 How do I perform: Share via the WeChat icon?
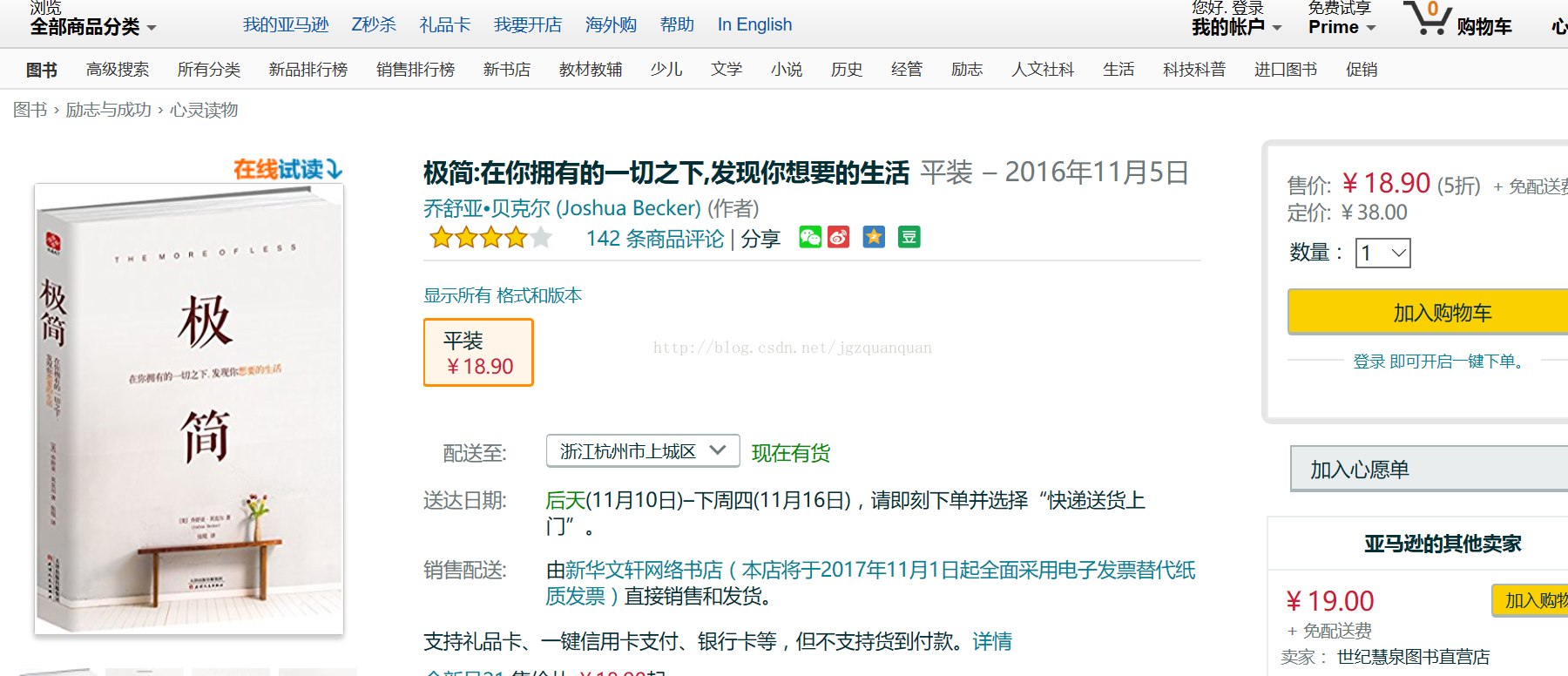[x=810, y=237]
